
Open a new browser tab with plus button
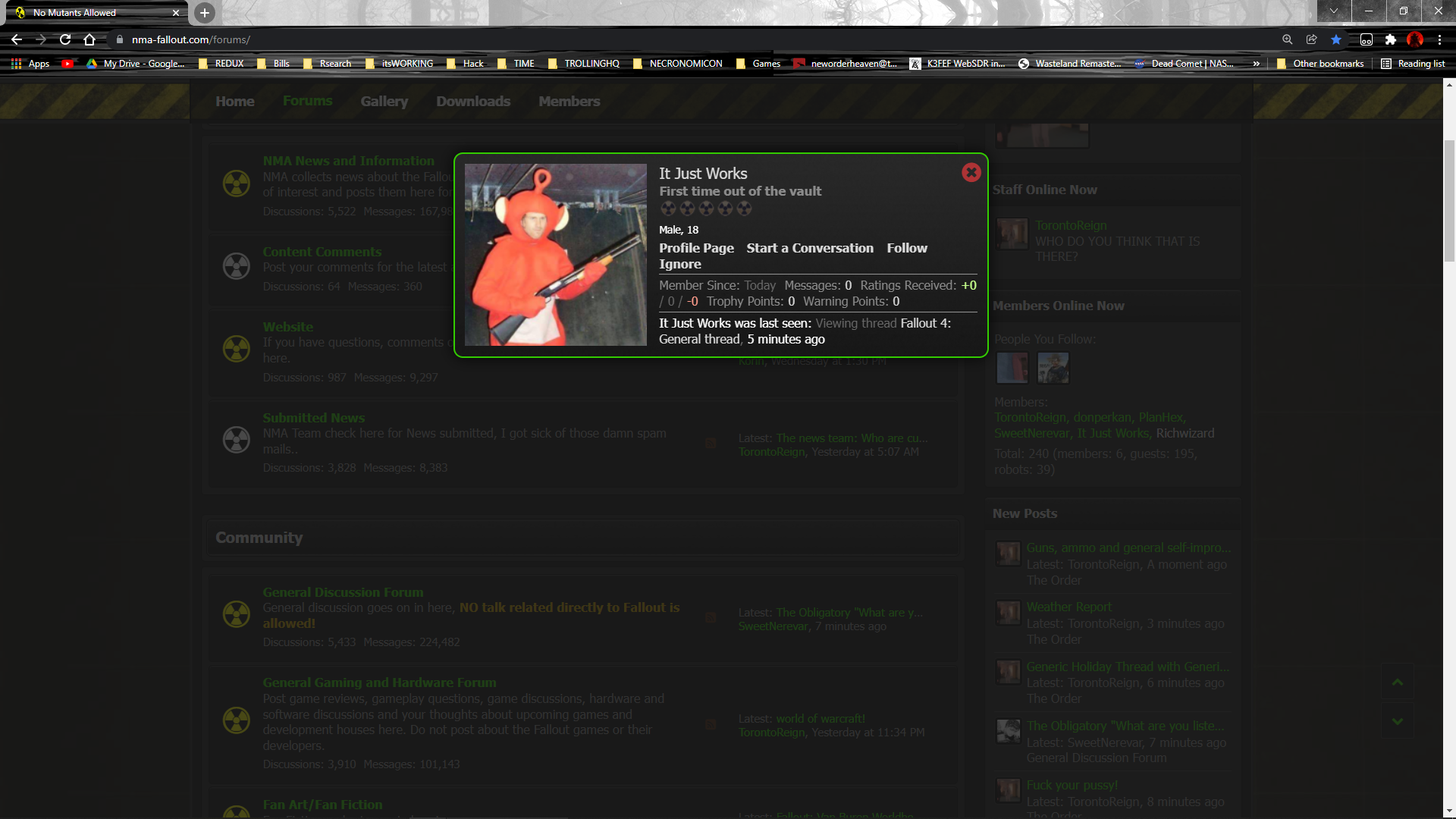(204, 13)
